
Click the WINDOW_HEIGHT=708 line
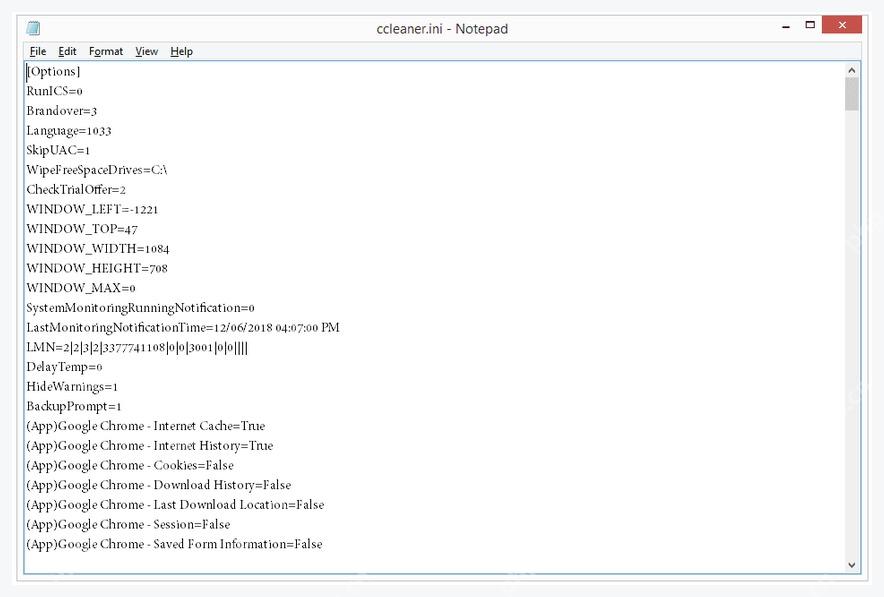(97, 268)
